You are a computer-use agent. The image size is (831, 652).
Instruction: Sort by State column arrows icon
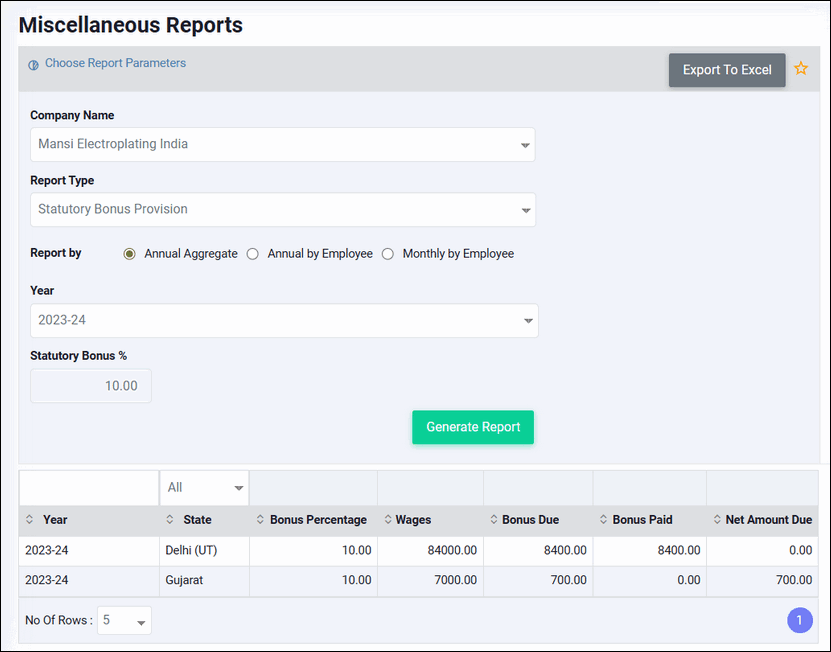coord(169,520)
